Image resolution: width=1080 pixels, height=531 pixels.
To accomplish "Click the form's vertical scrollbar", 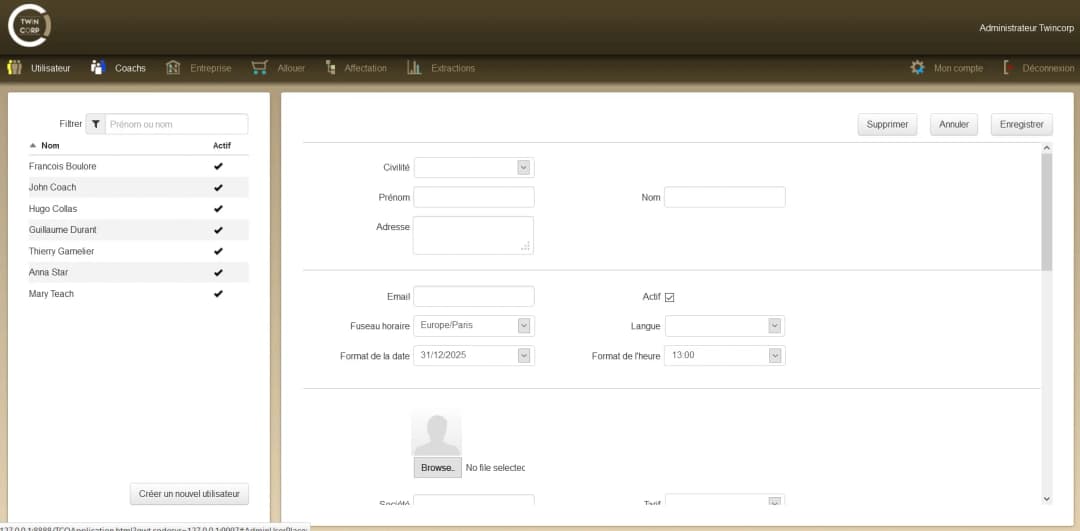I will [1047, 210].
